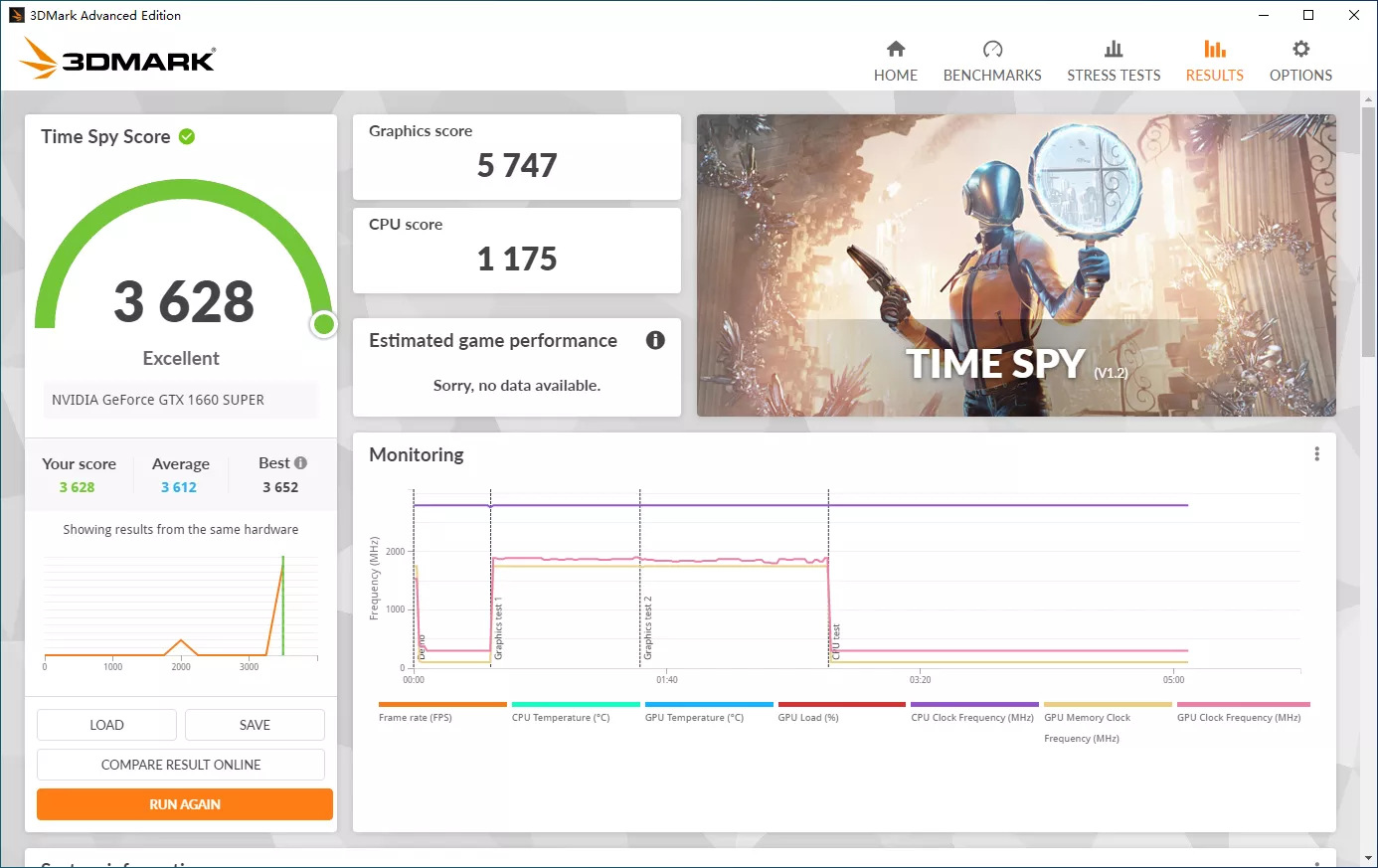
Task: Click the green validation checkmark by Time Spy Score
Action: point(187,136)
